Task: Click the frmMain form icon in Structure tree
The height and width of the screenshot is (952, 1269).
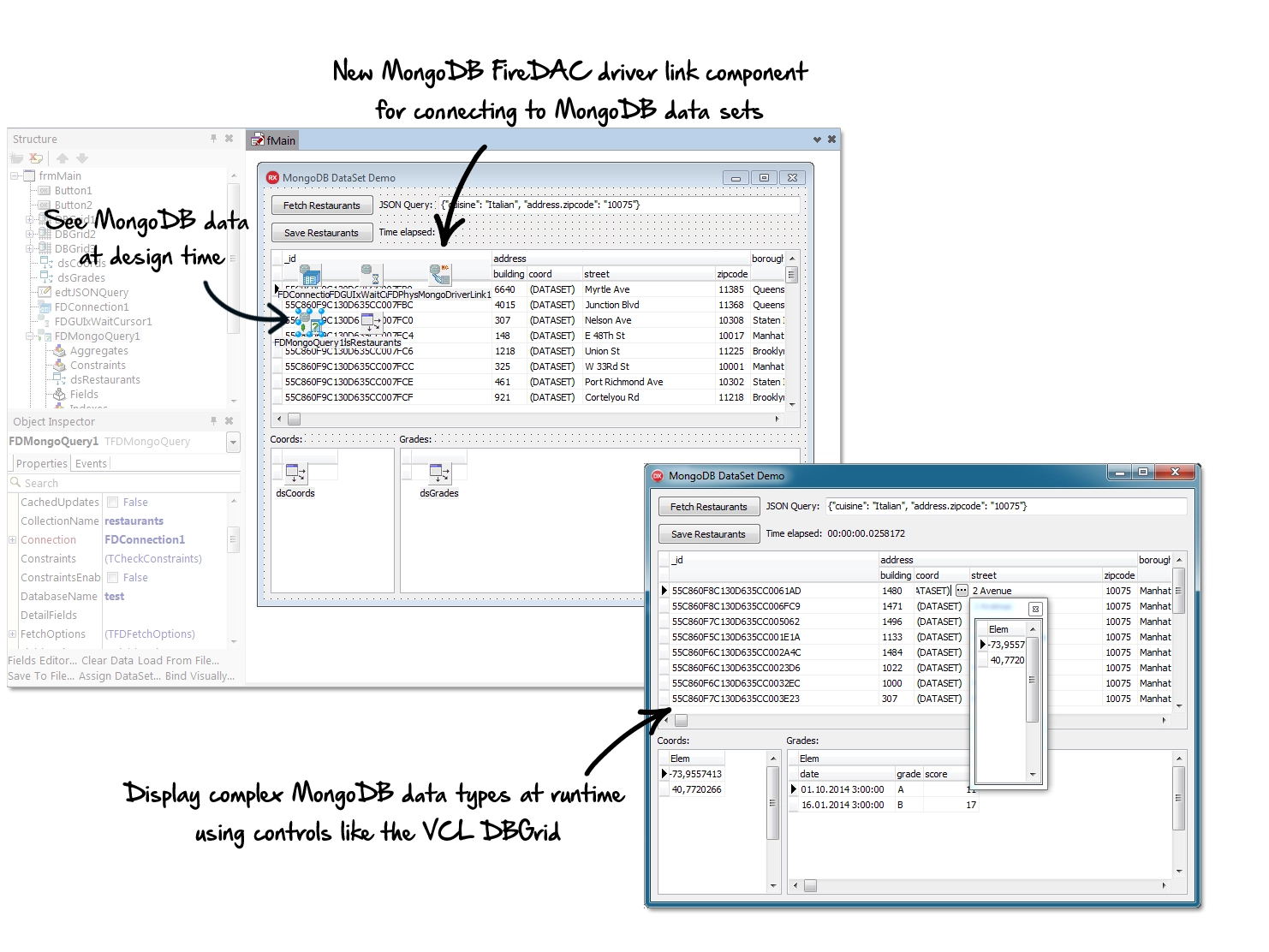Action: 29,176
